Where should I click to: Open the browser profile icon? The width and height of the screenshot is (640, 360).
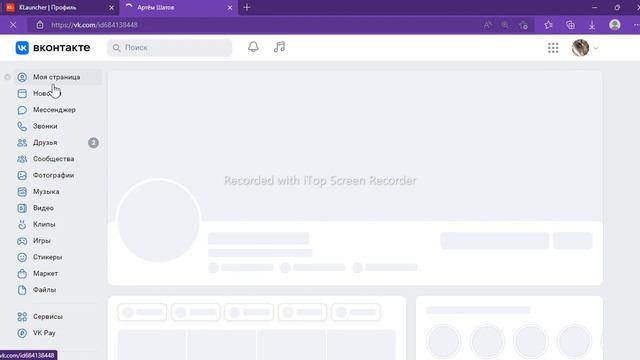coord(615,25)
